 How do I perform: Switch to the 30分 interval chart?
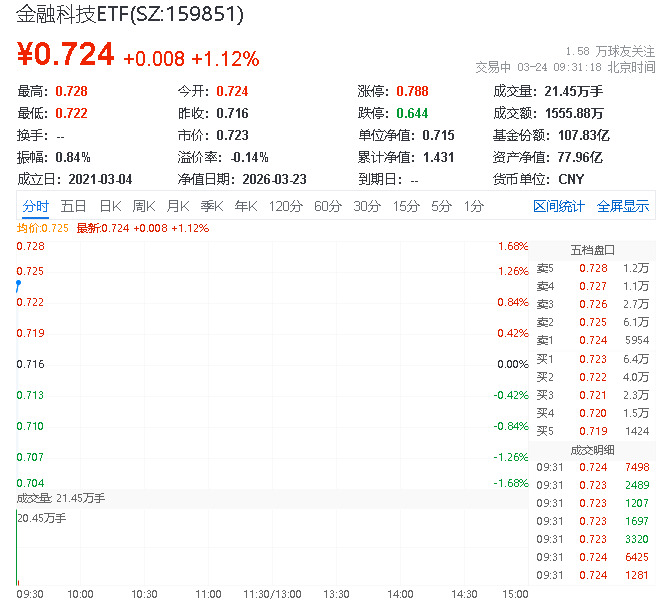tap(367, 206)
